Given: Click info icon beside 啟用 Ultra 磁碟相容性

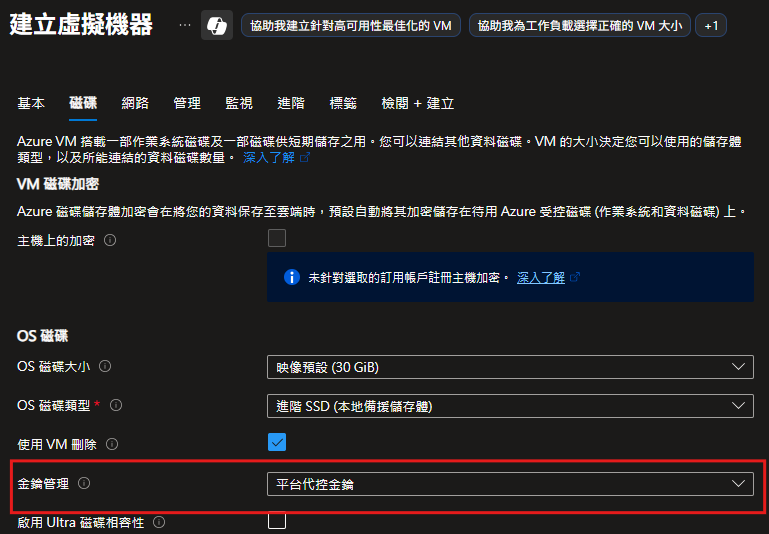Looking at the screenshot, I should coord(159,522).
